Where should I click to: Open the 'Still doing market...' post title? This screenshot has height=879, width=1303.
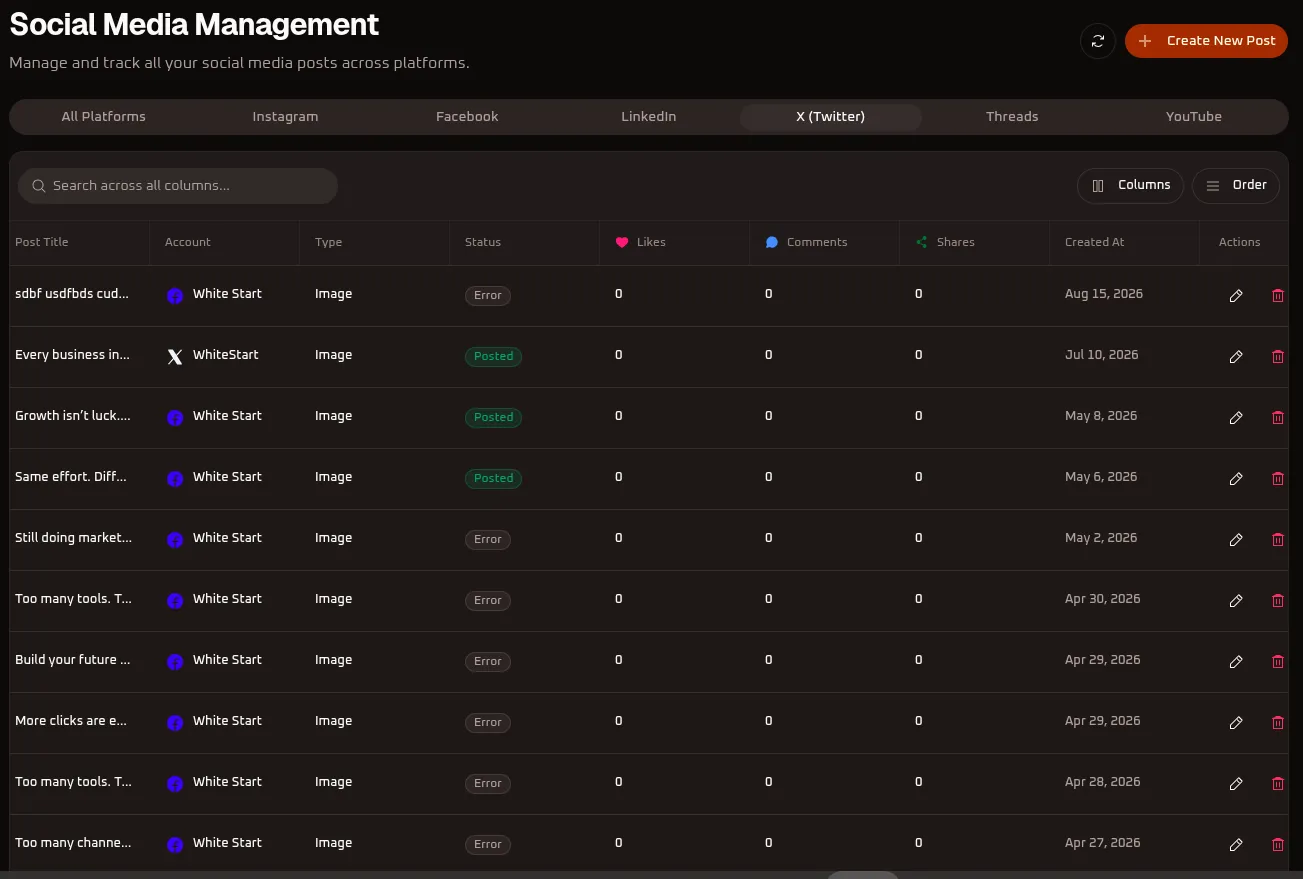(73, 538)
